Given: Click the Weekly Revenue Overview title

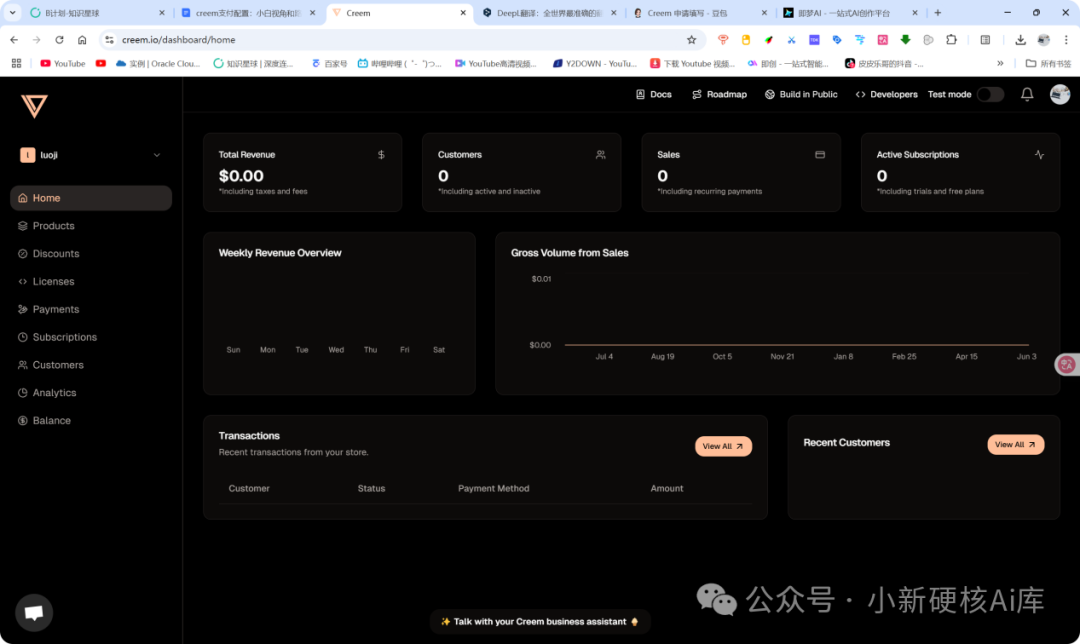Looking at the screenshot, I should coord(280,253).
